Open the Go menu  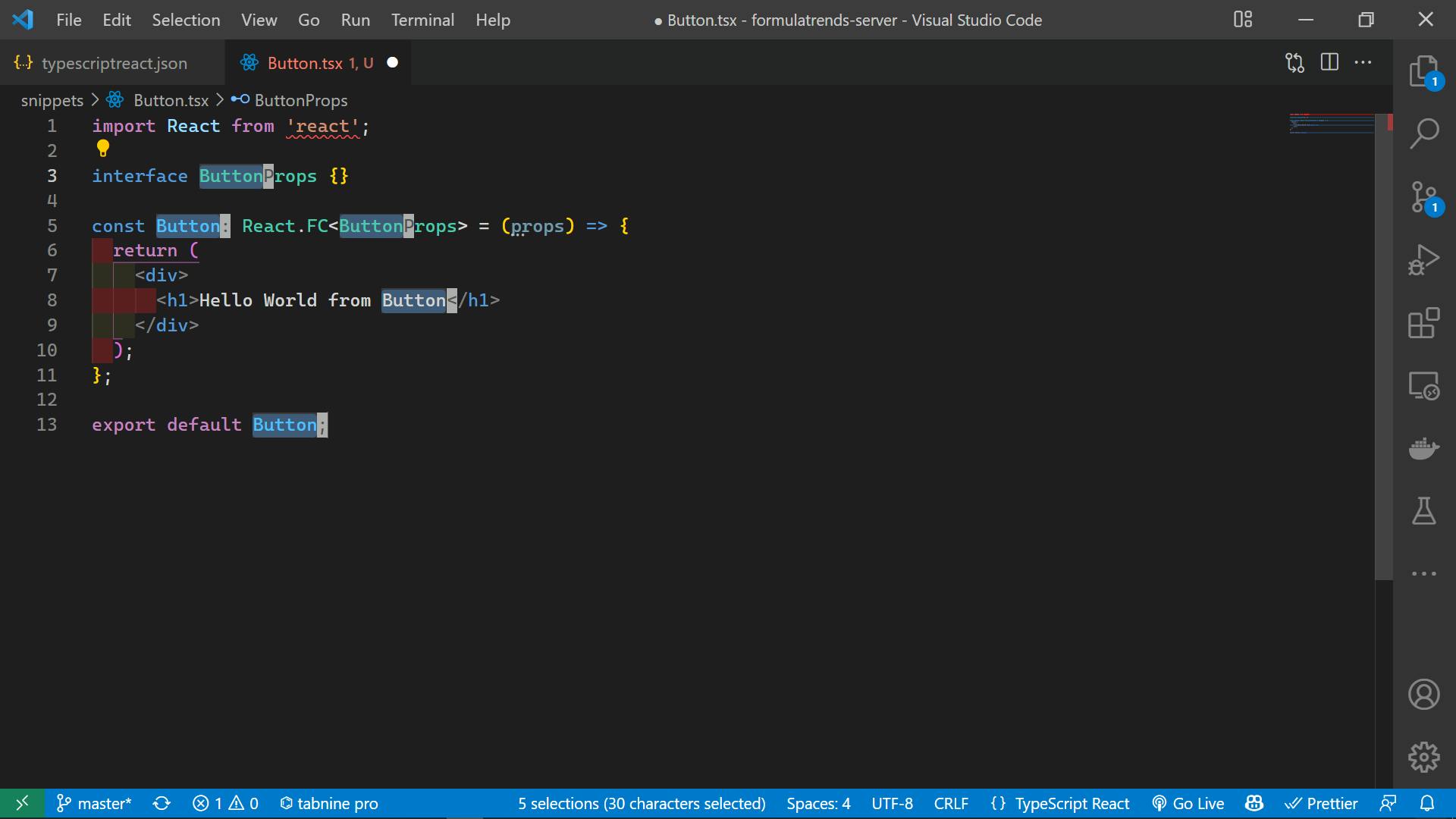click(x=309, y=20)
